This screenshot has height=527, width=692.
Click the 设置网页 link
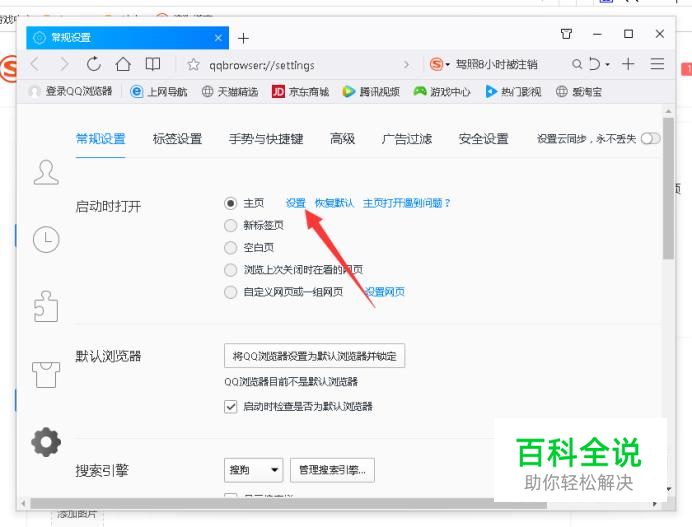click(385, 292)
